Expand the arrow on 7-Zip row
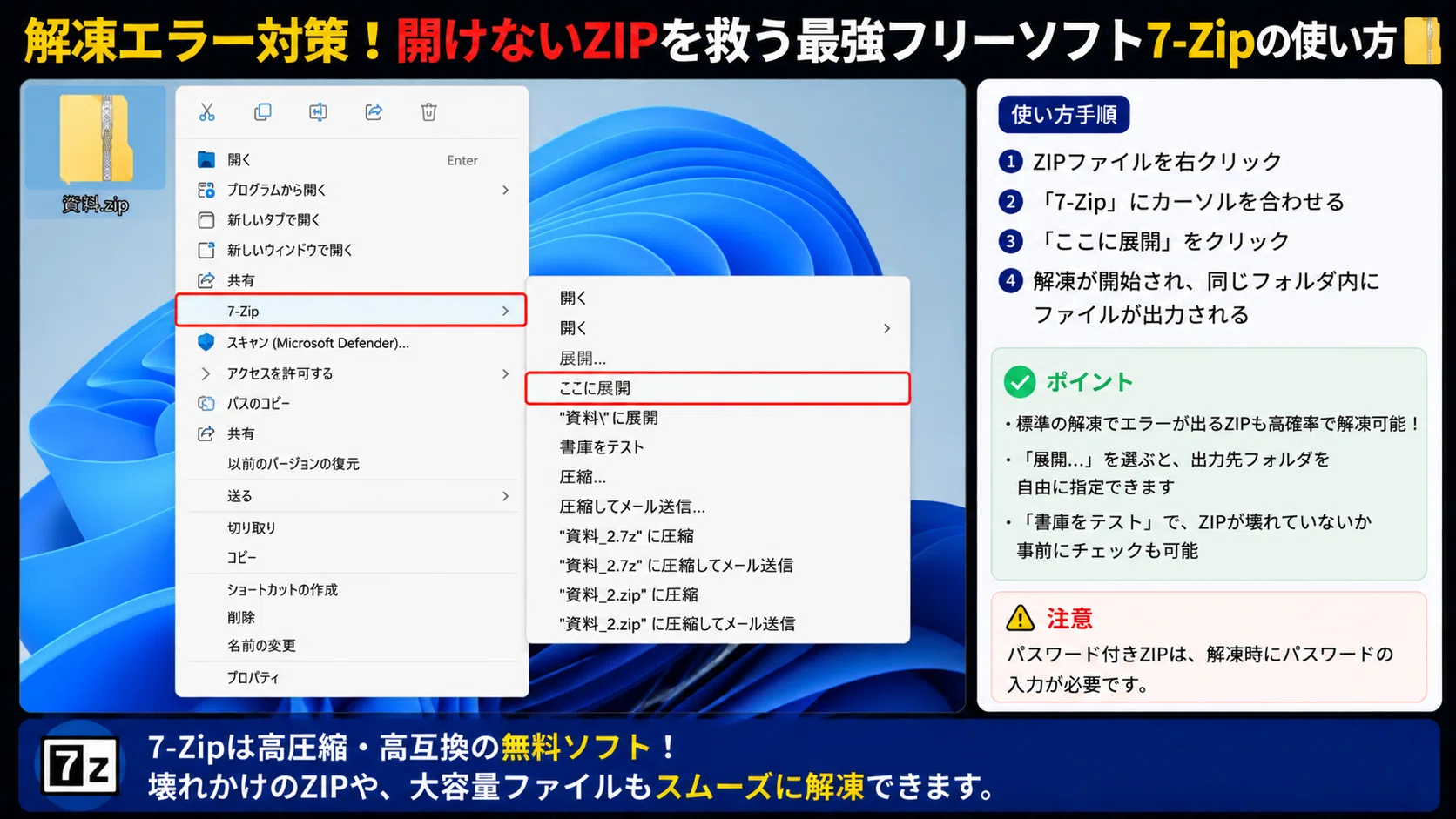The image size is (1456, 819). click(506, 311)
